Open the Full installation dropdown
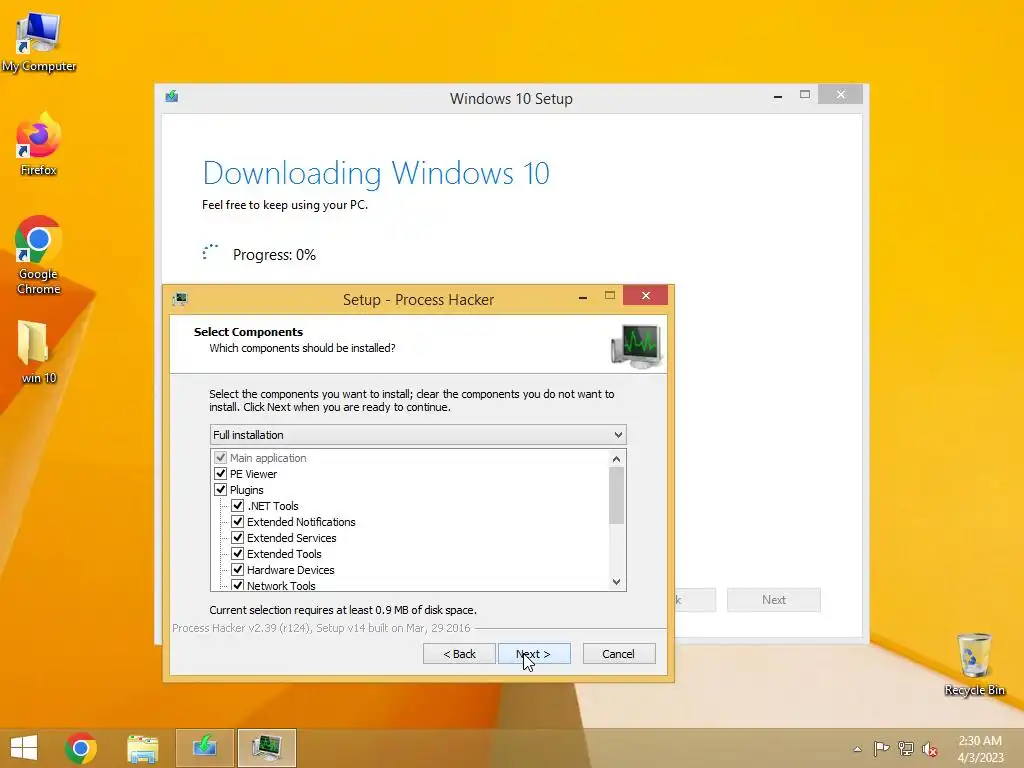Screen dimensions: 1024x768 coord(418,435)
